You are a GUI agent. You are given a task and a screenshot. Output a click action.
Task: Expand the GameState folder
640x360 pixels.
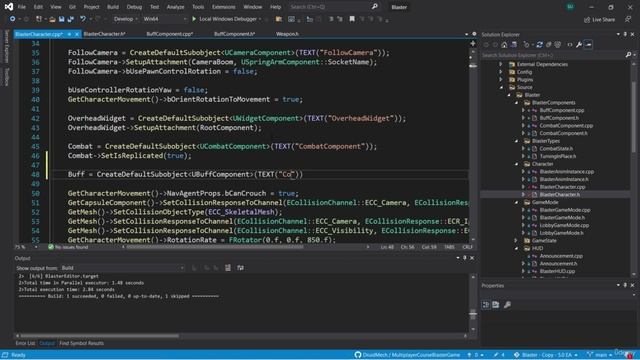click(x=516, y=240)
